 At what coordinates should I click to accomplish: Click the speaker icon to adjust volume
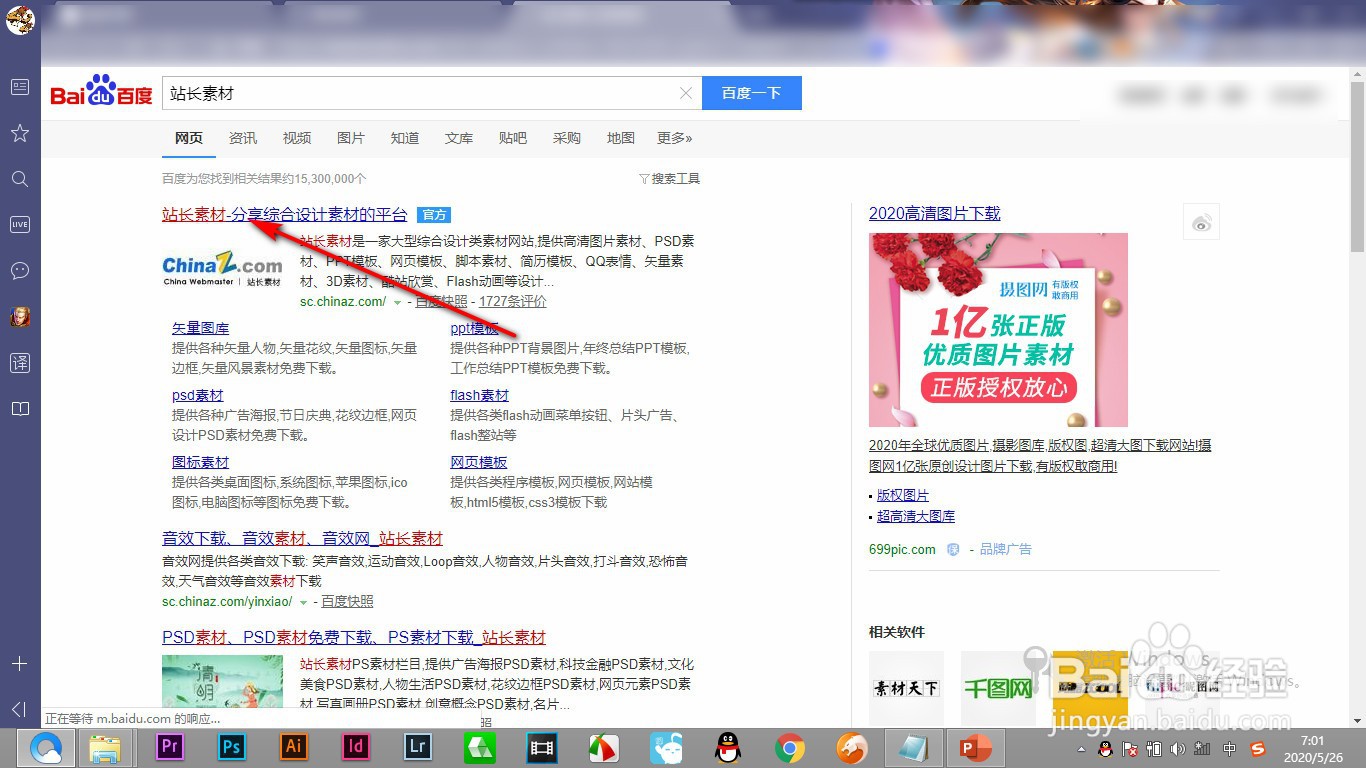click(1178, 749)
